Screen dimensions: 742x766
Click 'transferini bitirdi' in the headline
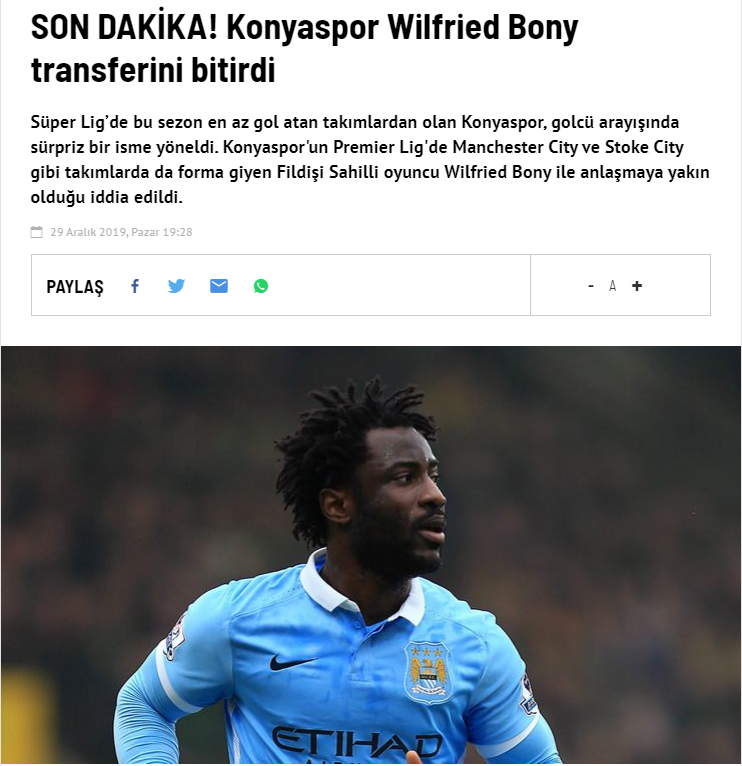(153, 69)
